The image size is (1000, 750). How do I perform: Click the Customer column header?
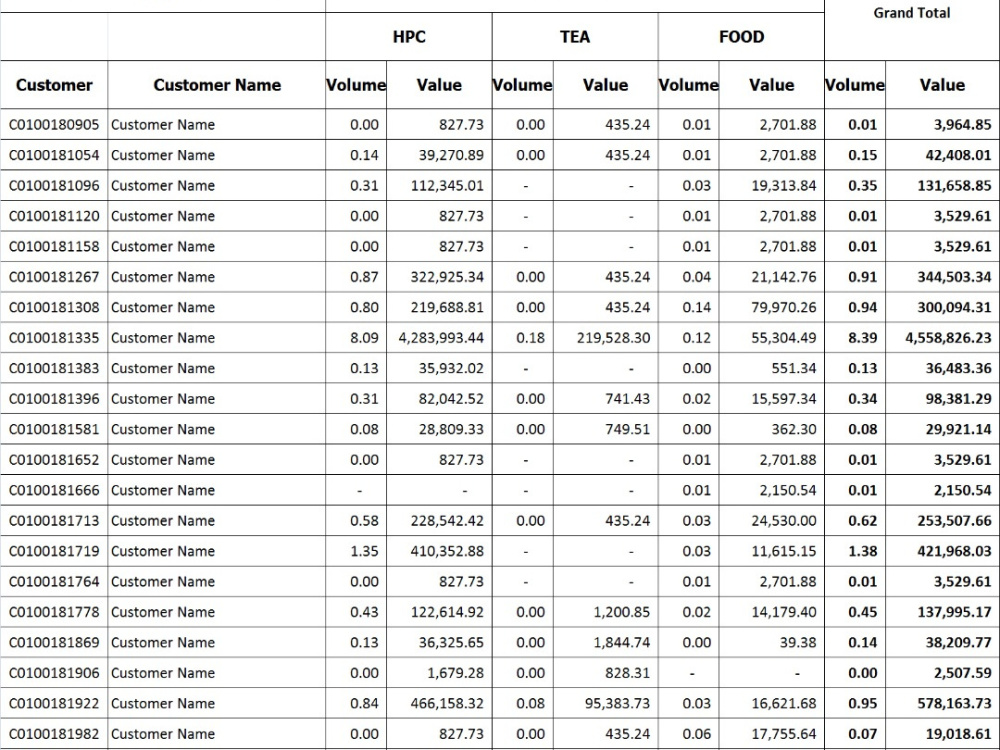pyautogui.click(x=54, y=85)
